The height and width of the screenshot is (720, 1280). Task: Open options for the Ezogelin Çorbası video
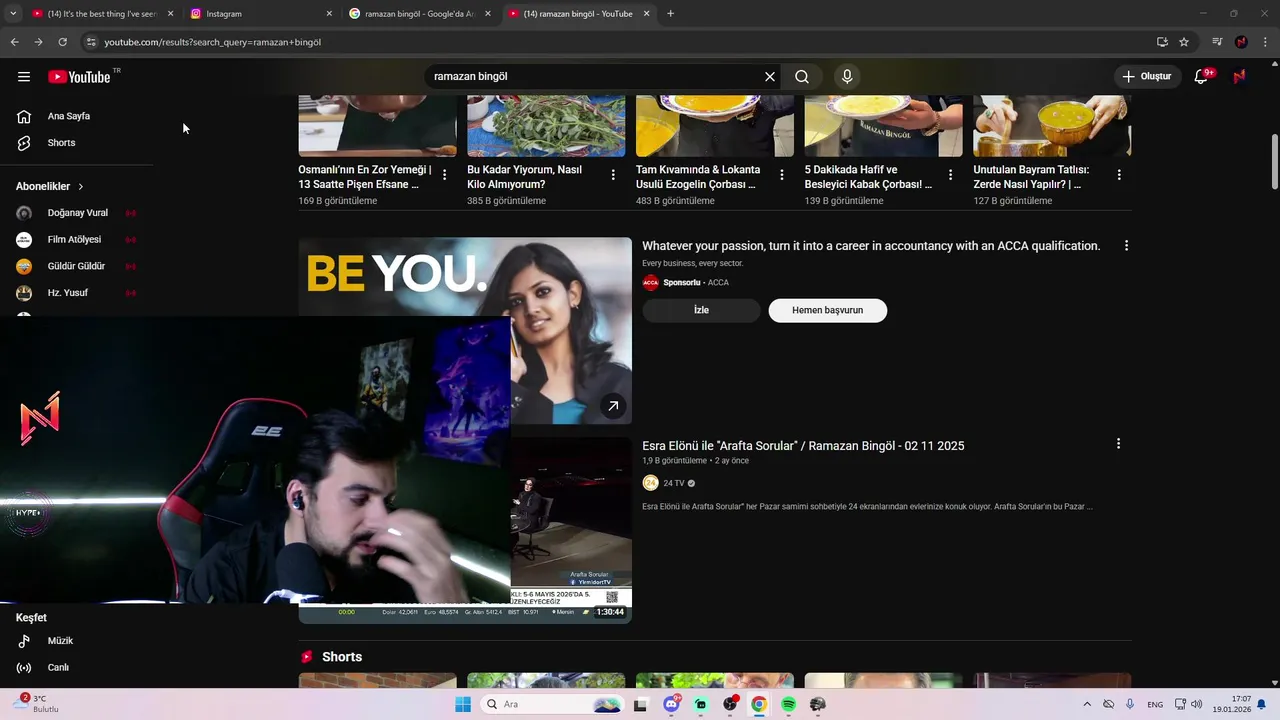coord(782,175)
